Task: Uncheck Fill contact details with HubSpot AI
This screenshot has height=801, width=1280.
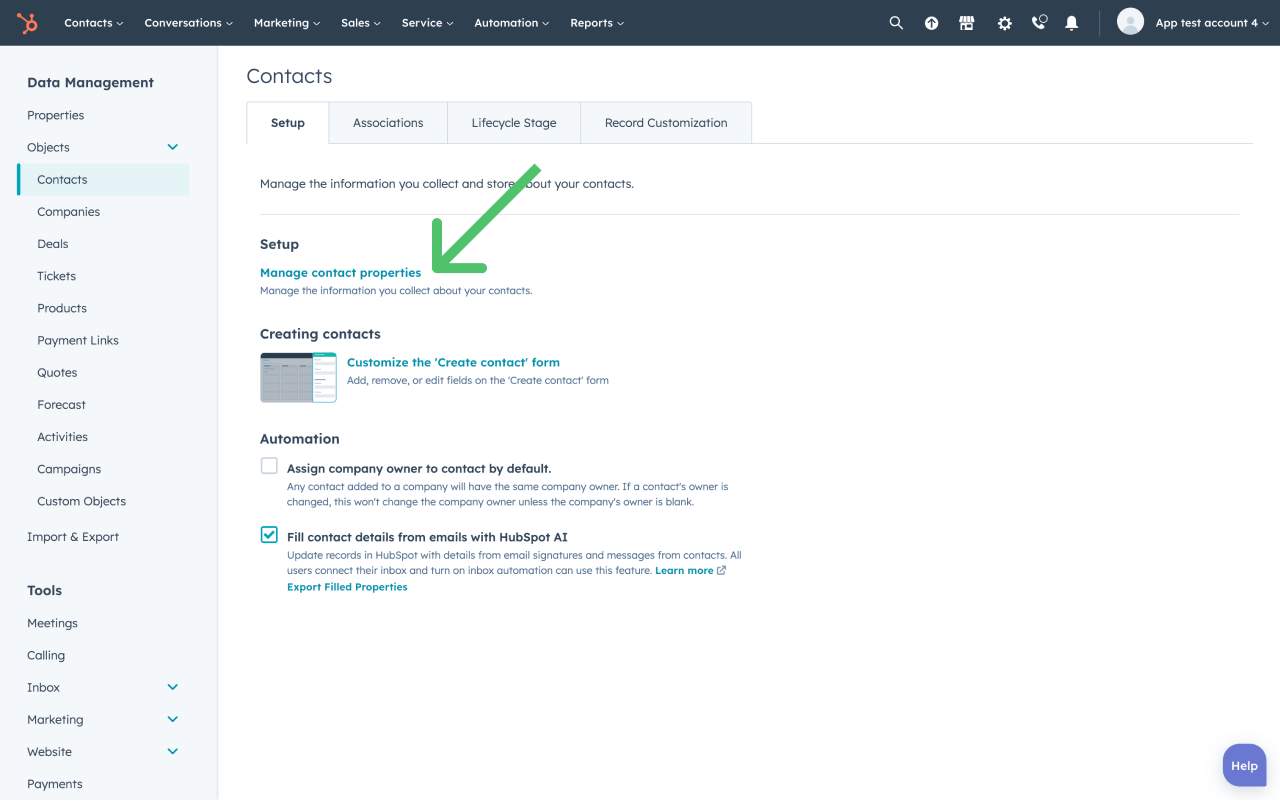Action: [x=269, y=535]
